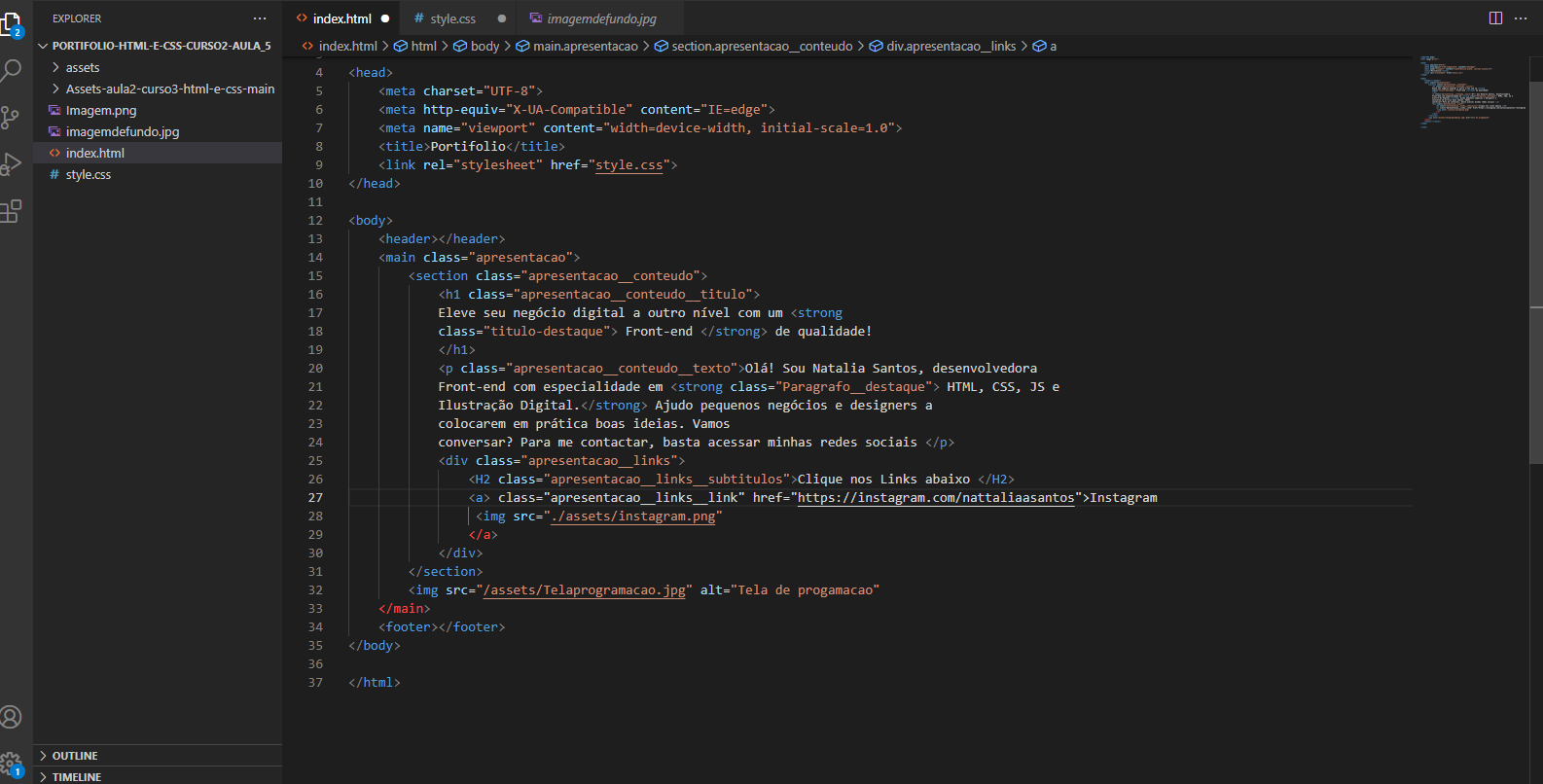
Task: Open the Run and Debug view
Action: click(x=10, y=164)
